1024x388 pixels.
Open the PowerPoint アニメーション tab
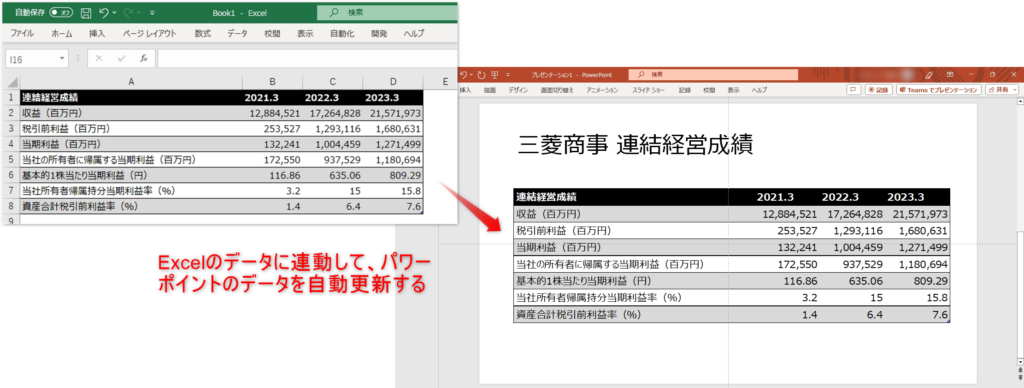click(602, 90)
